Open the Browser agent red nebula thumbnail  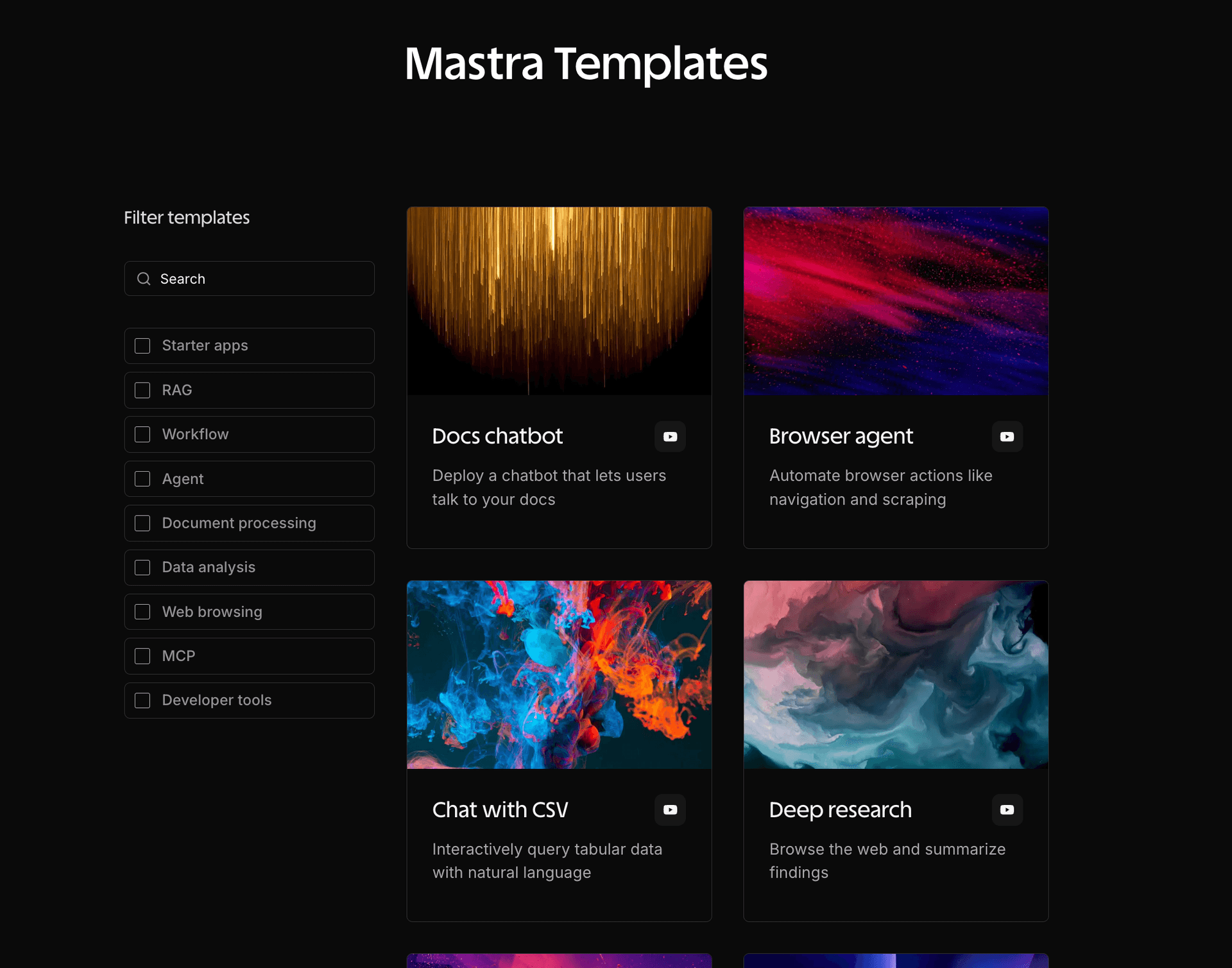click(x=896, y=300)
